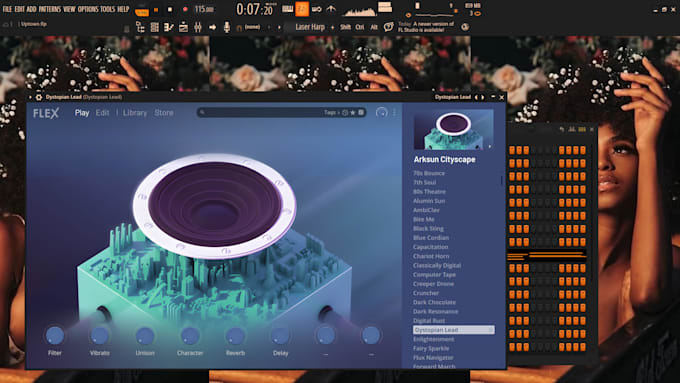Click the keyboard icon right of the time display
This screenshot has width=680, height=383.
[287, 9]
